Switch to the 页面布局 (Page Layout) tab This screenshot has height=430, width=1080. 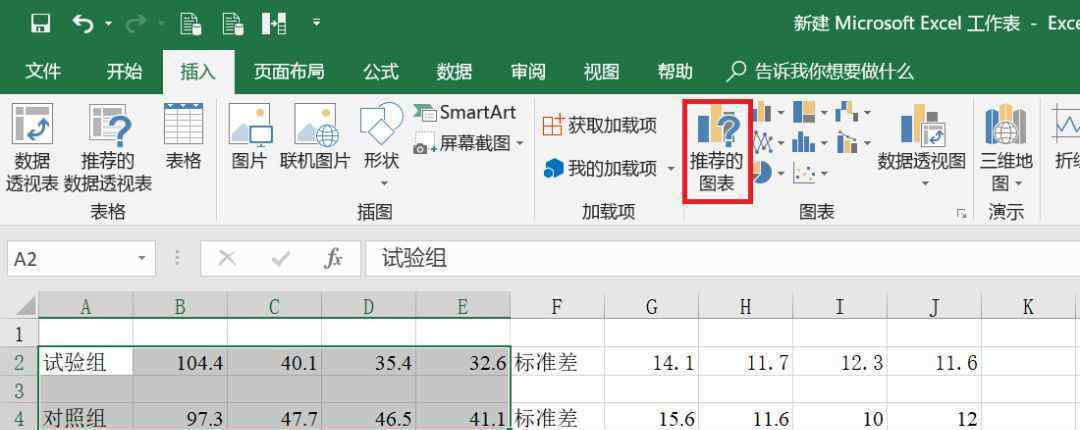[288, 72]
